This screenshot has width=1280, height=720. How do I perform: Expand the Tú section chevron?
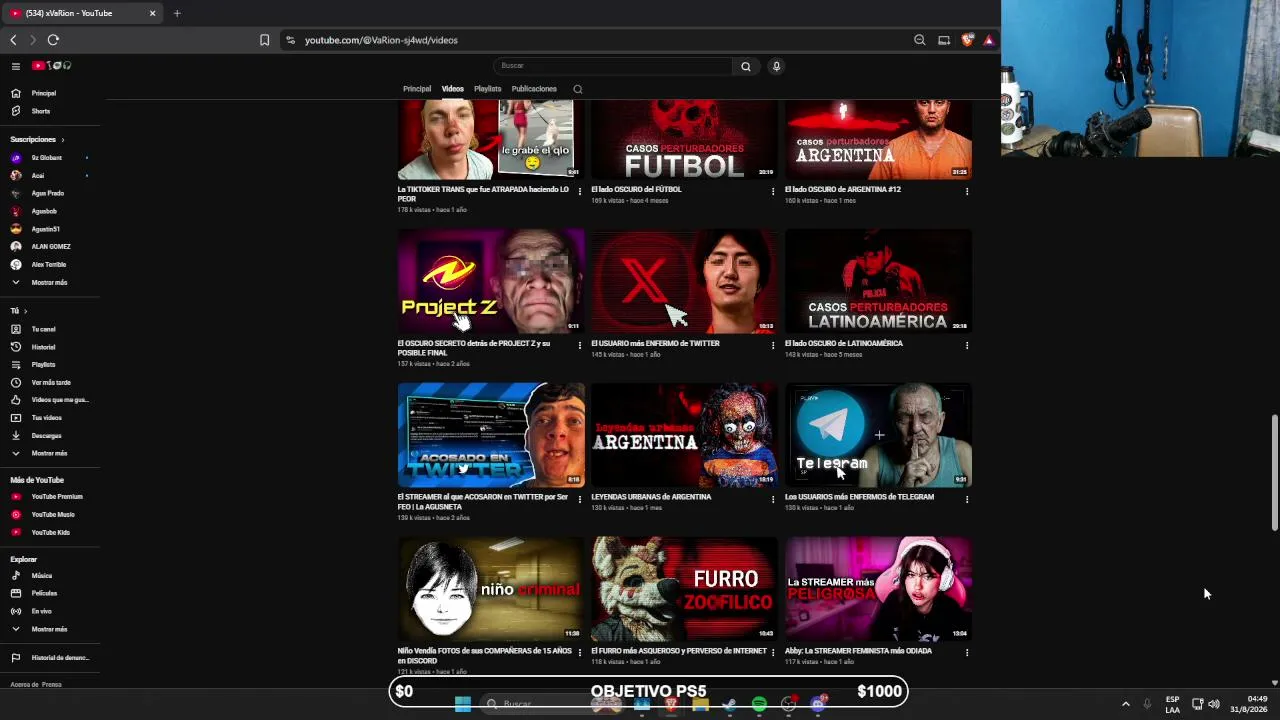(25, 311)
